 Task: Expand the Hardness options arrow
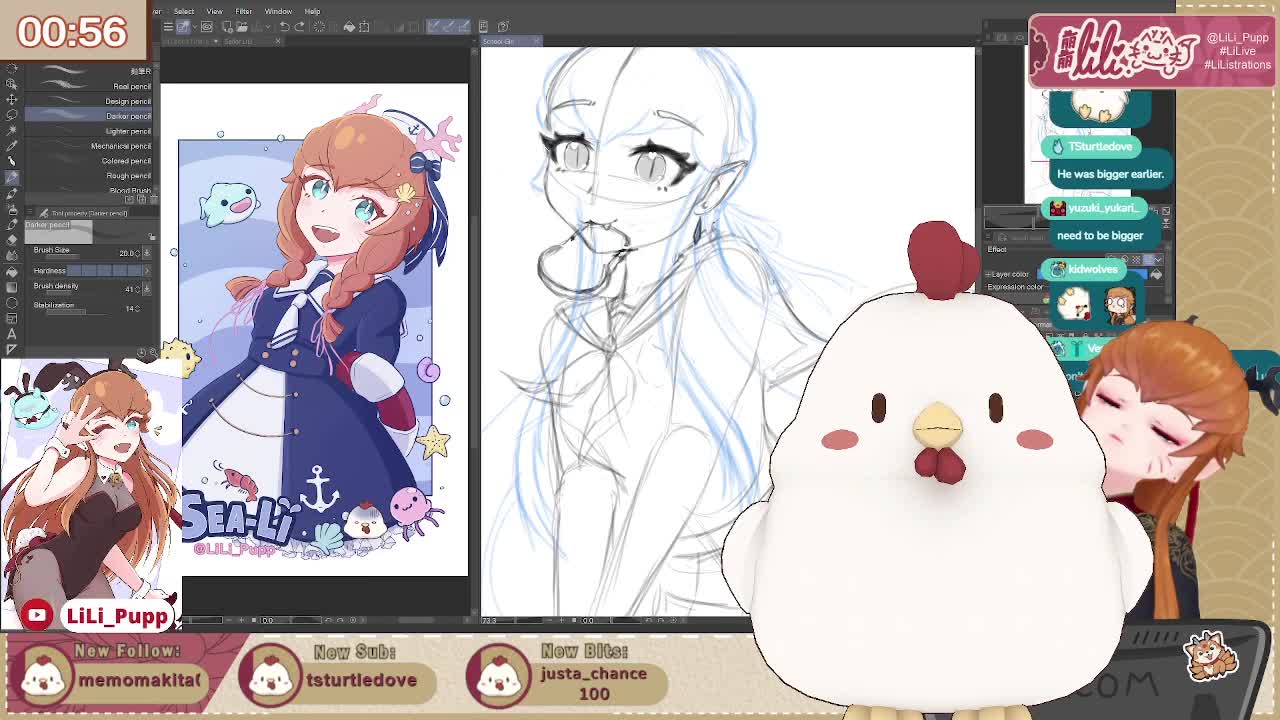click(146, 271)
